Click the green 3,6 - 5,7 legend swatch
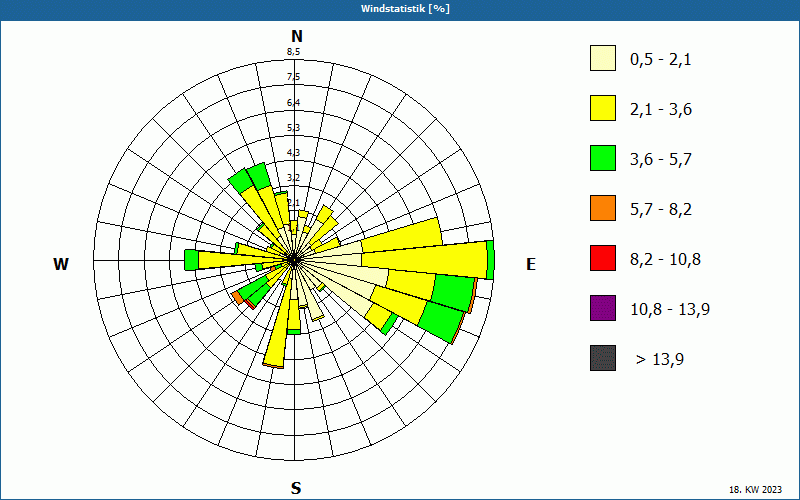Viewport: 800px width, 500px height. 603,158
